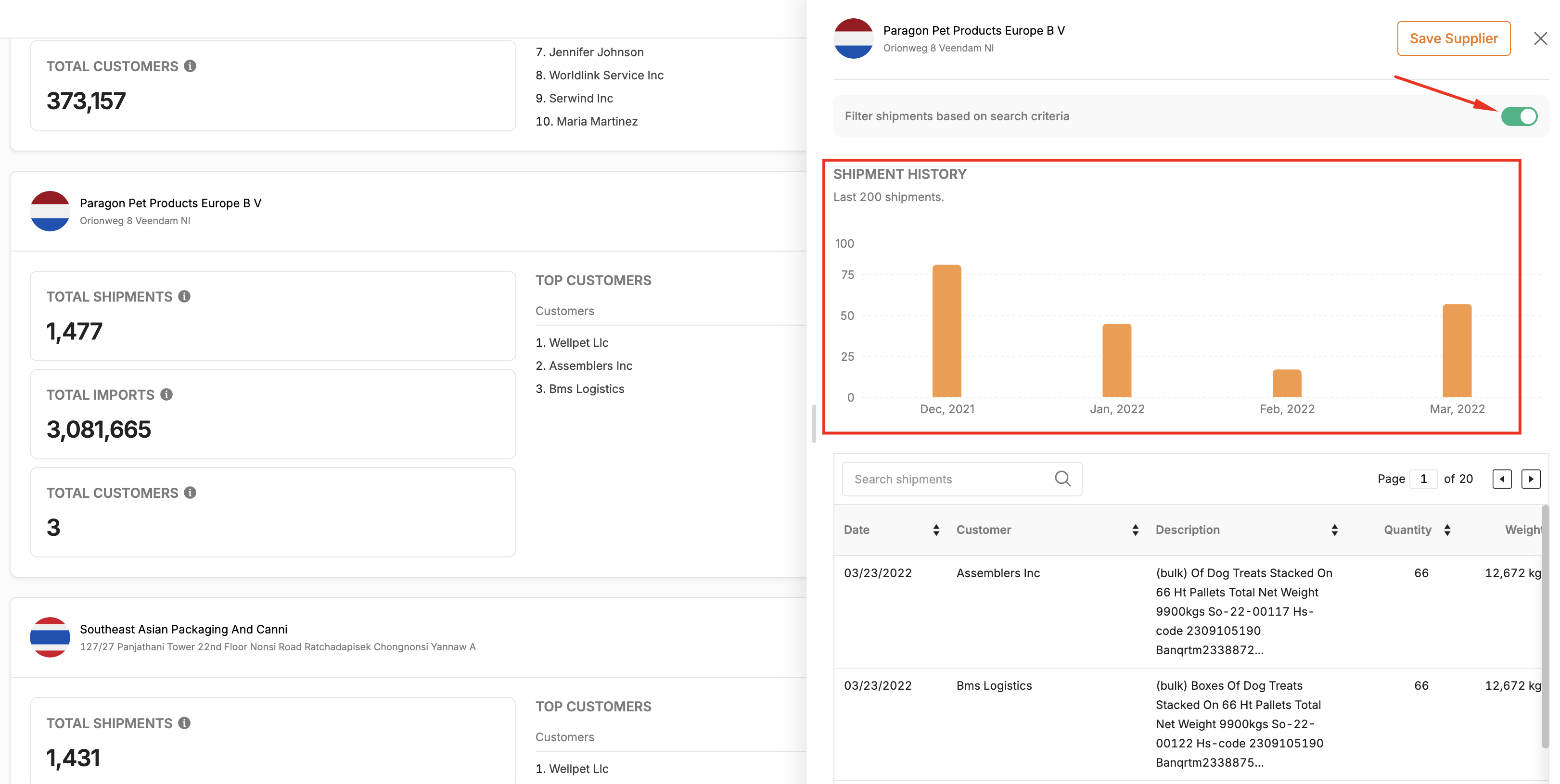This screenshot has height=784, width=1560.
Task: Click the page number input box
Action: [x=1423, y=478]
